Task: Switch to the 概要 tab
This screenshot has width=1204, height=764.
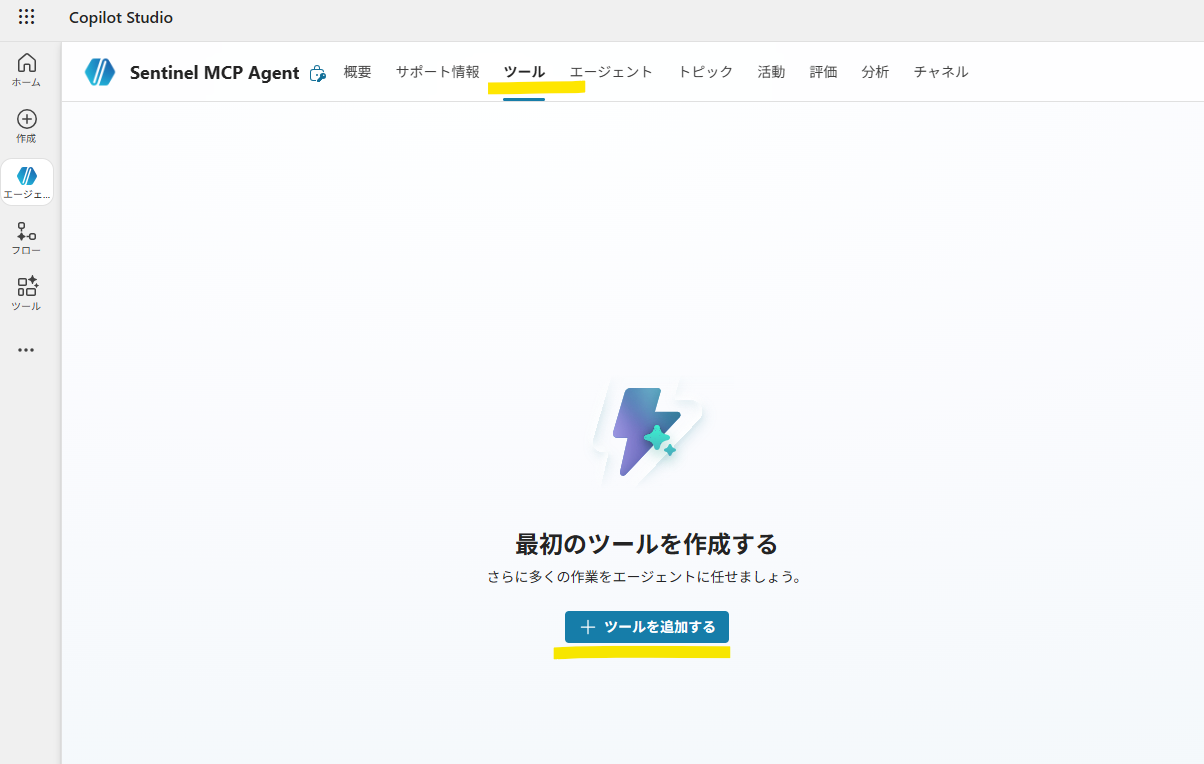Action: tap(357, 72)
